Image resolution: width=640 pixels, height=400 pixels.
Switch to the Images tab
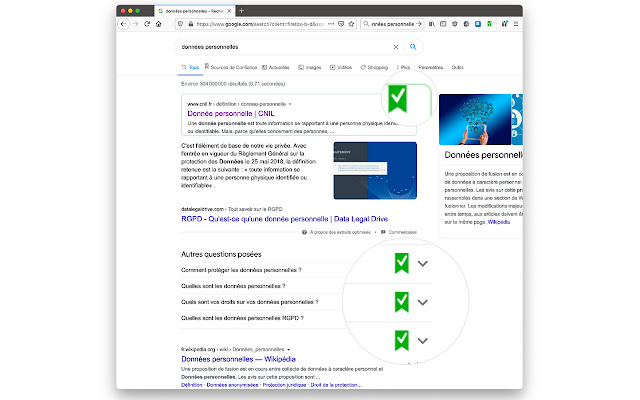pyautogui.click(x=310, y=67)
